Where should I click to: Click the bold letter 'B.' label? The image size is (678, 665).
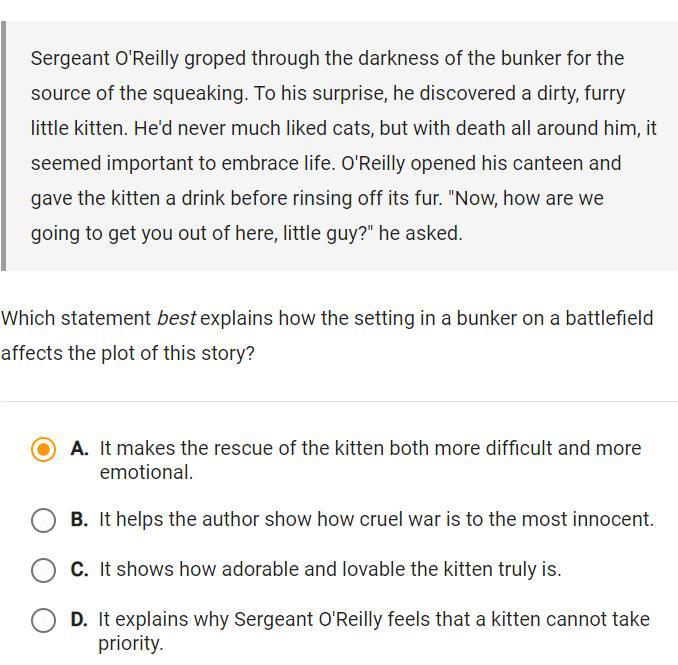point(80,519)
